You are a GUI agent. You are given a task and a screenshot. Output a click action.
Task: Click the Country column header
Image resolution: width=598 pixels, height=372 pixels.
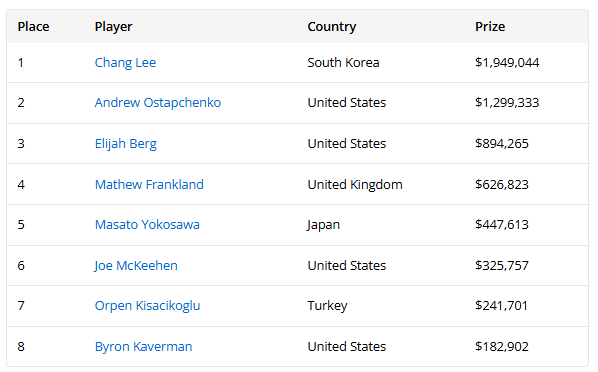coord(332,27)
